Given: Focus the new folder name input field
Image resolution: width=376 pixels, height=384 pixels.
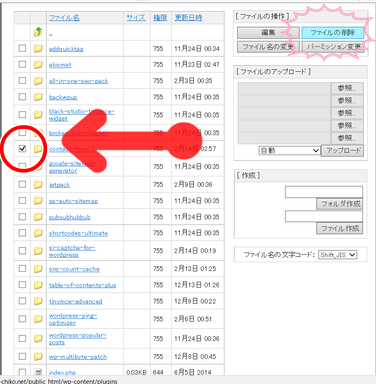Looking at the screenshot, I should point(324,192).
